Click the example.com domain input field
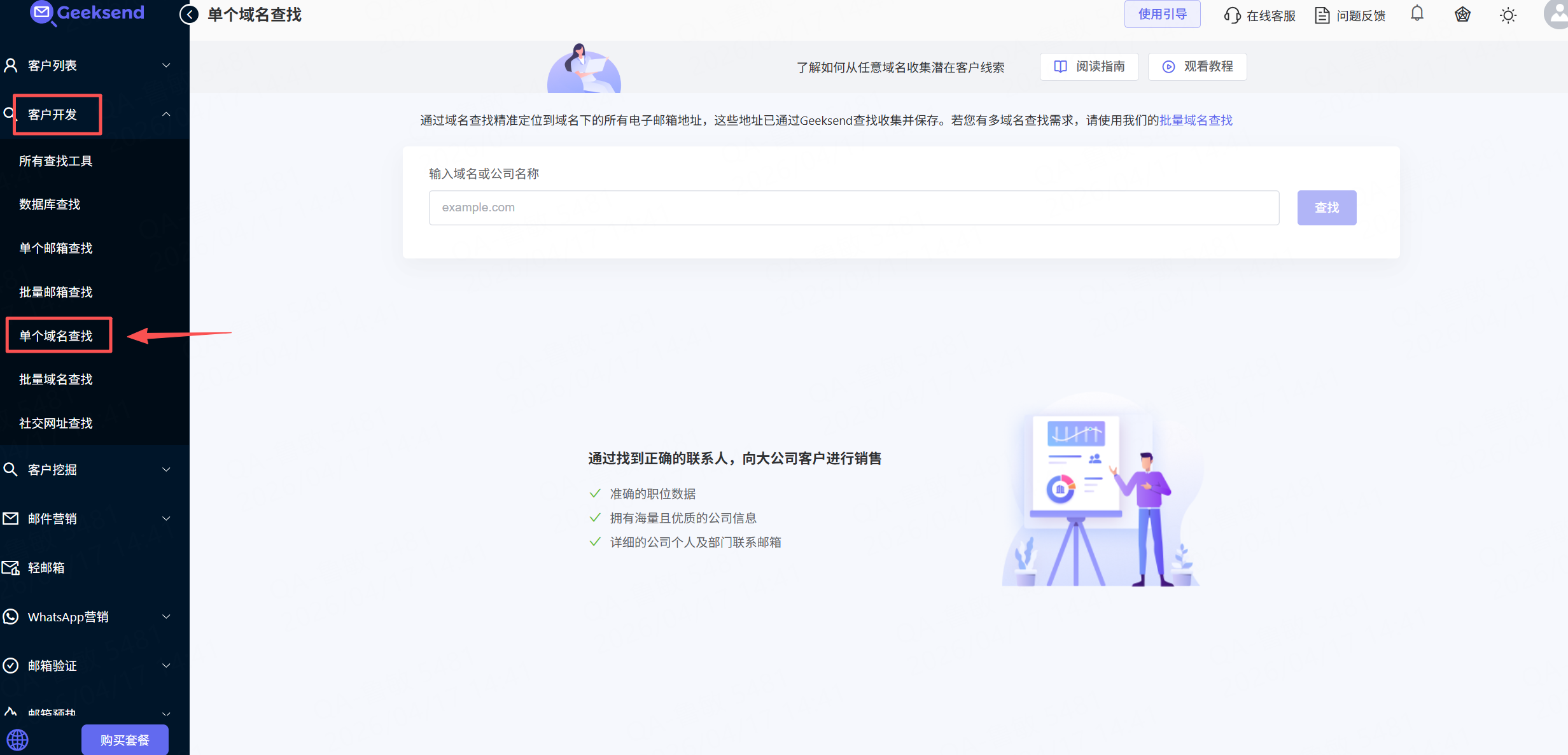Viewport: 1568px width, 755px height. pyautogui.click(x=853, y=208)
